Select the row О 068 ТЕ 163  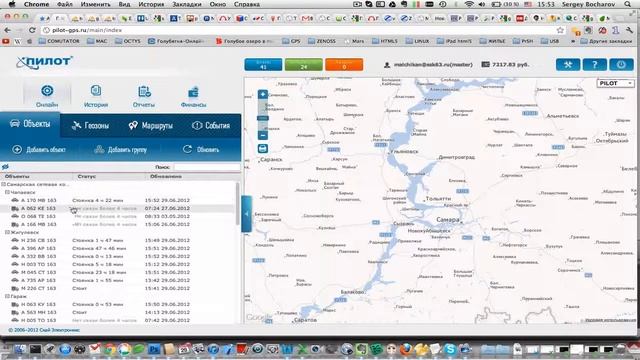tap(118, 216)
